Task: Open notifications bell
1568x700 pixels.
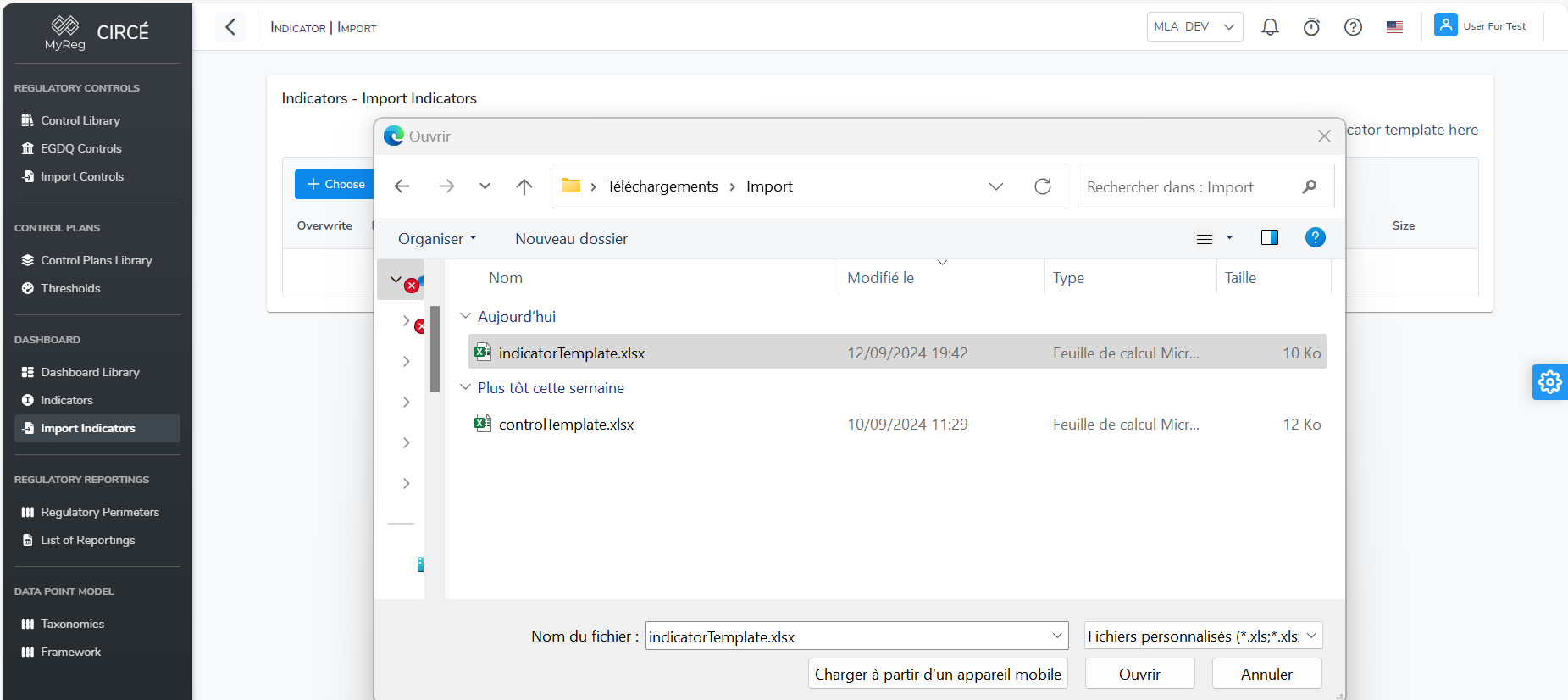Action: [1270, 27]
